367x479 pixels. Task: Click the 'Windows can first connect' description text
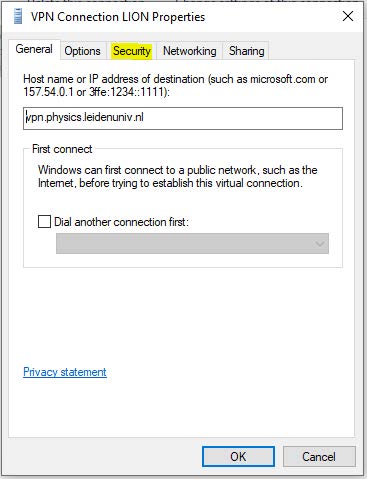[x=177, y=176]
